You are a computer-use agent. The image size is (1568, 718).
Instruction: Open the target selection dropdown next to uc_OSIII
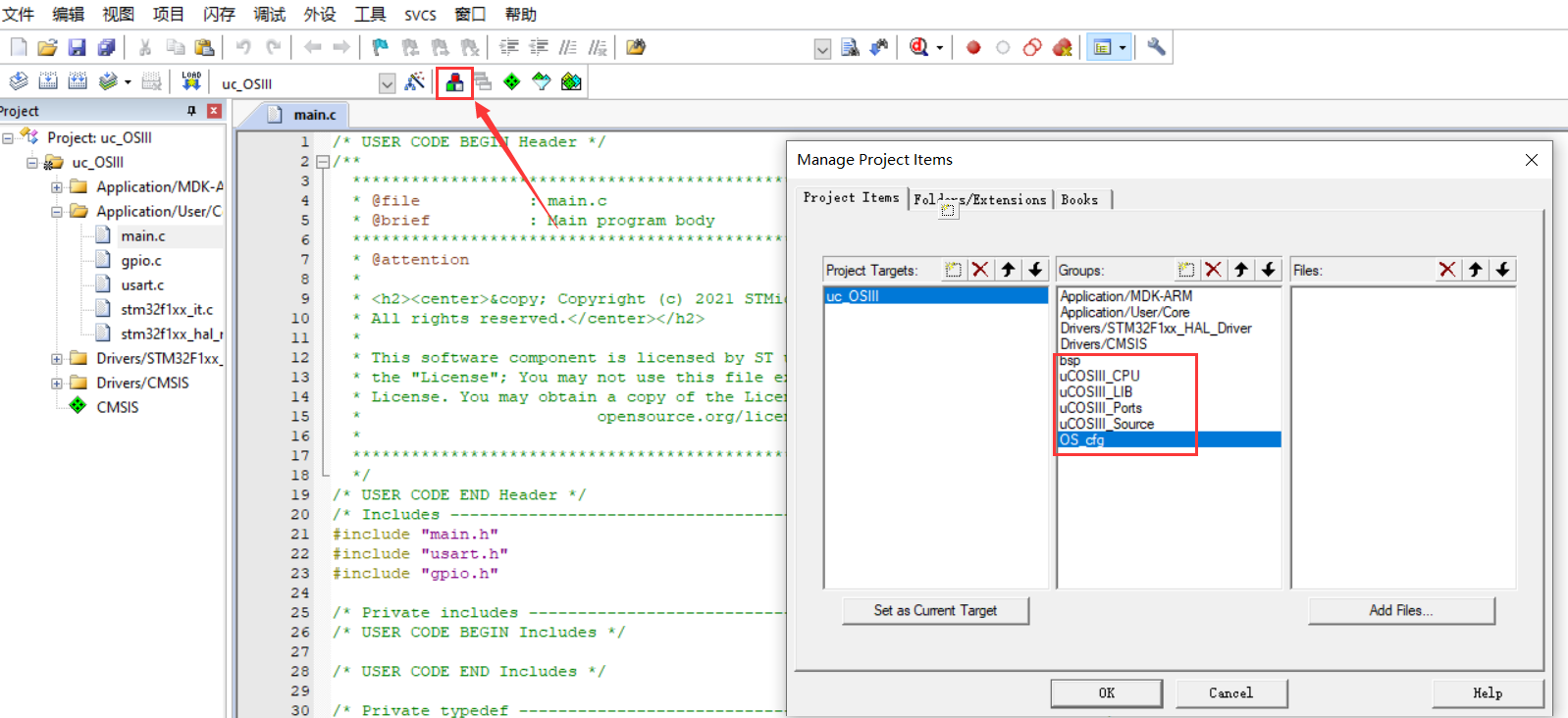point(387,83)
